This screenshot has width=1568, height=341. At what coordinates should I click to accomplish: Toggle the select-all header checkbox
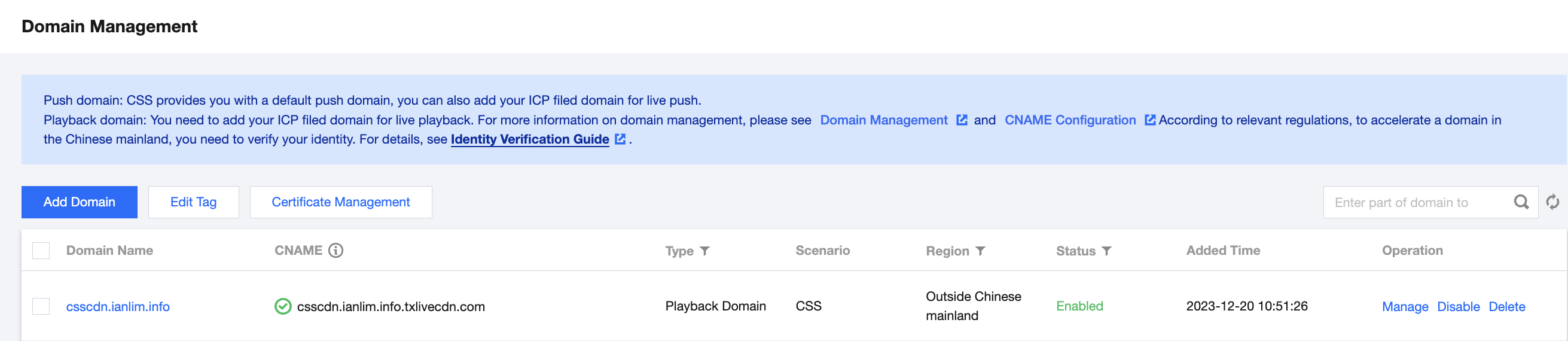pos(41,250)
